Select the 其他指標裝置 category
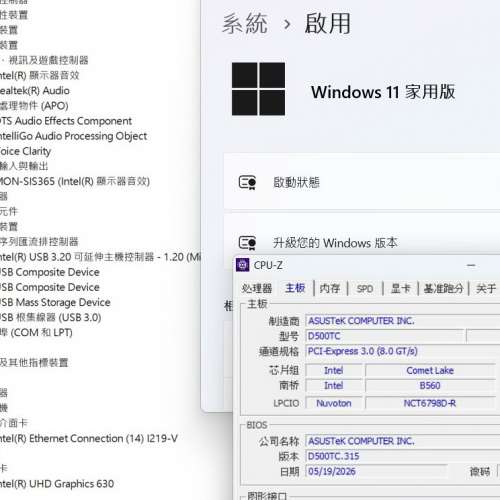This screenshot has width=500, height=500. coord(34,363)
